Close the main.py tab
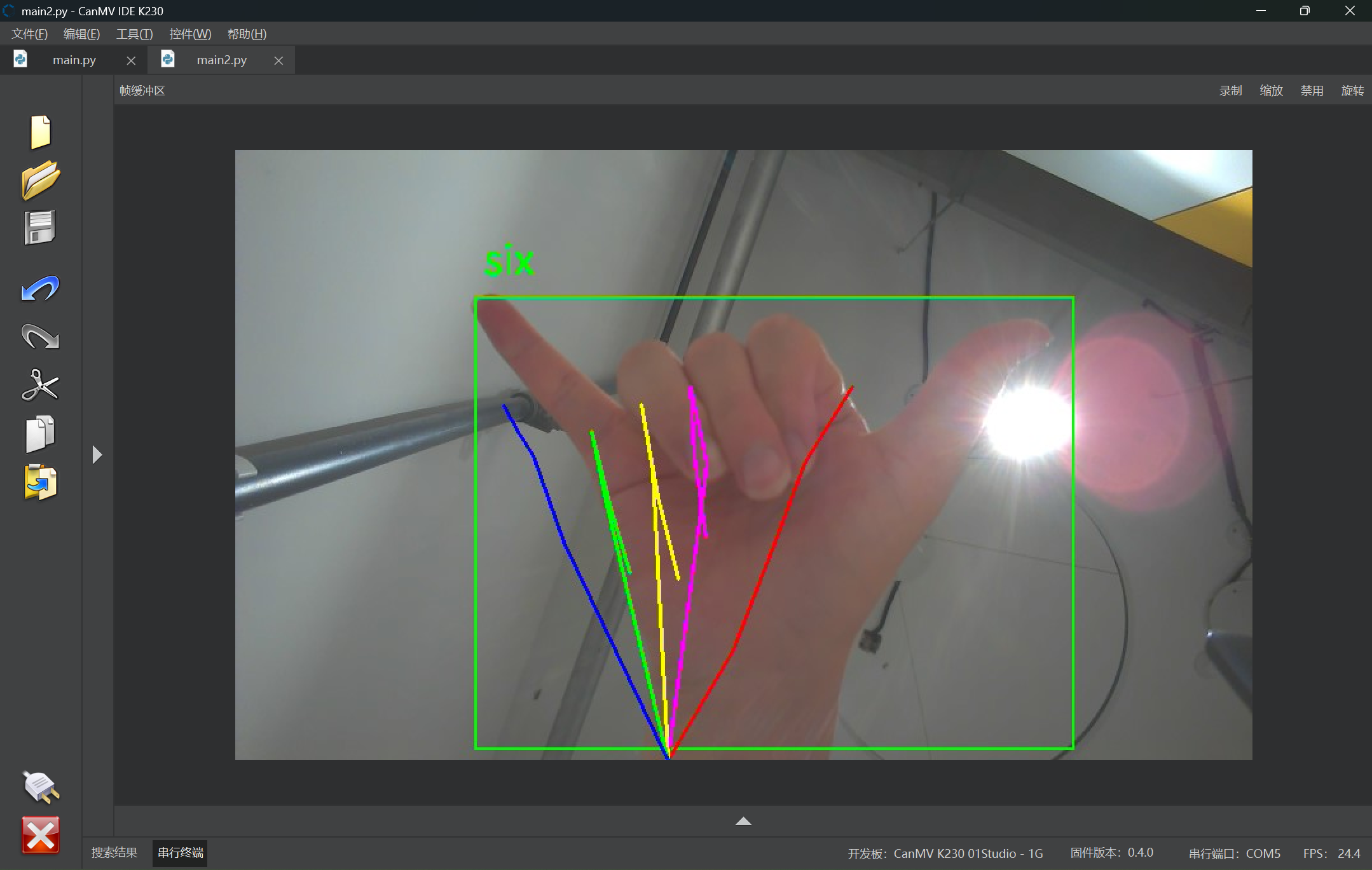 pos(131,60)
